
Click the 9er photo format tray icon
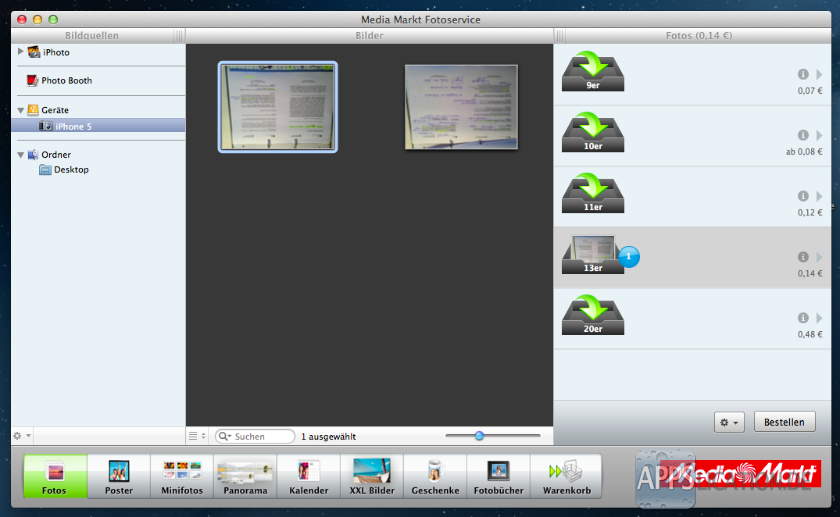592,71
